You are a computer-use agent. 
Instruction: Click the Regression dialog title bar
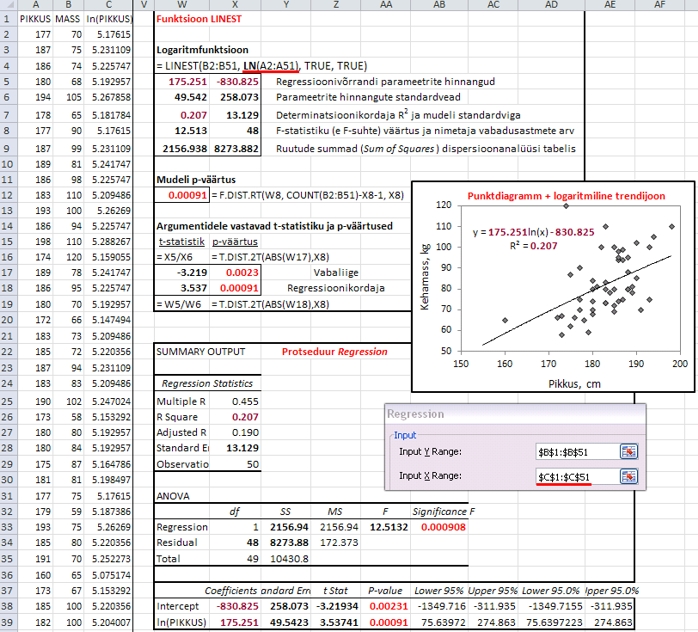click(x=515, y=414)
